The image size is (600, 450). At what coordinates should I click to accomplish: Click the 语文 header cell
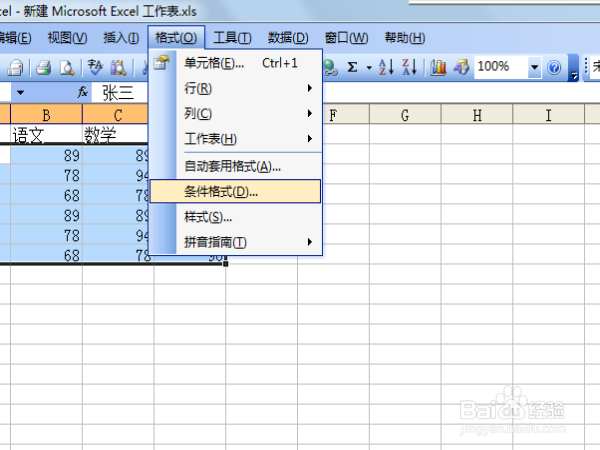46,134
